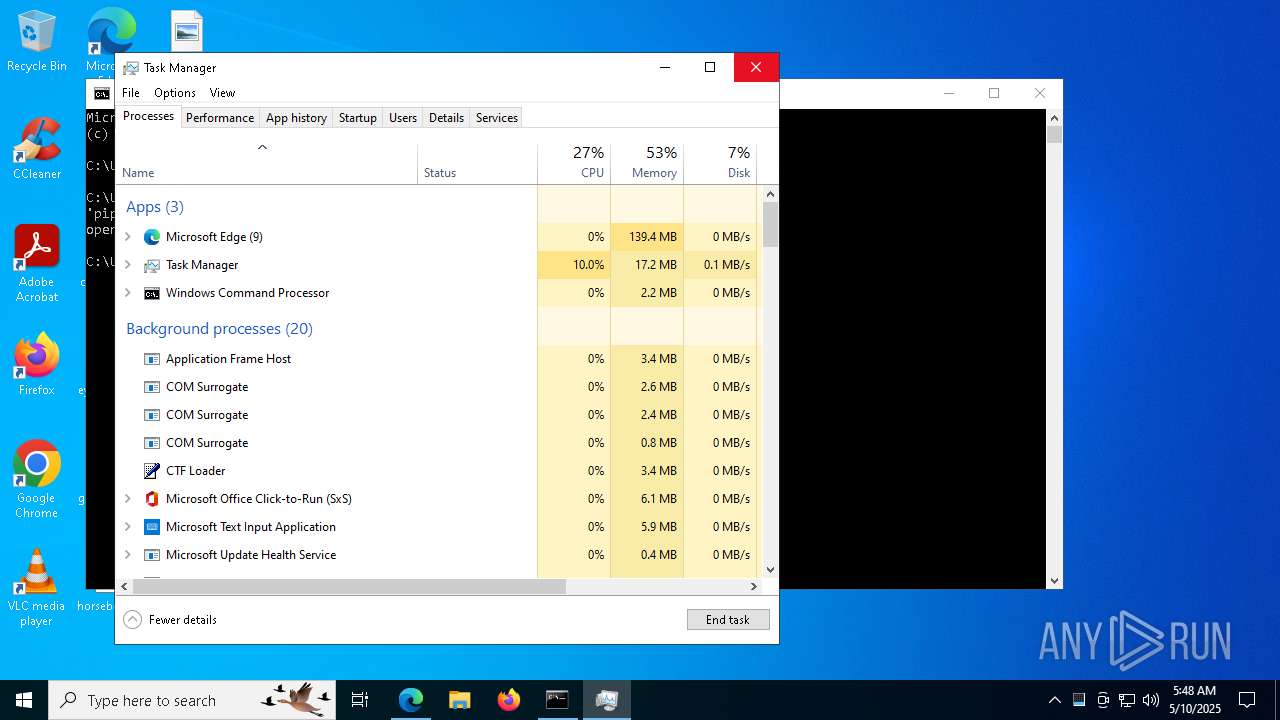The height and width of the screenshot is (720, 1280).
Task: Expand Windows Command Processor row
Action: point(127,293)
